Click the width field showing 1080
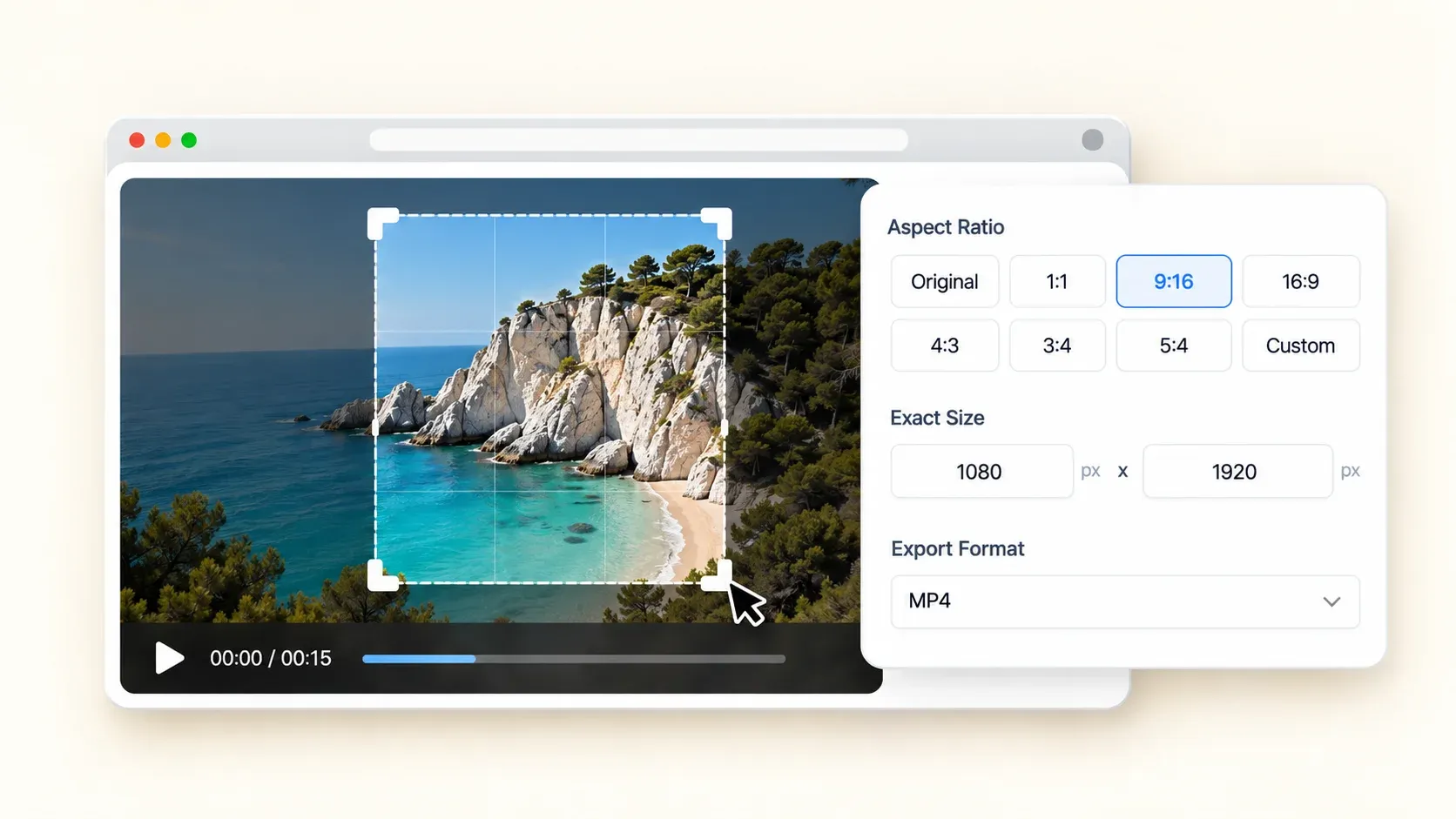1456x819 pixels. point(981,471)
